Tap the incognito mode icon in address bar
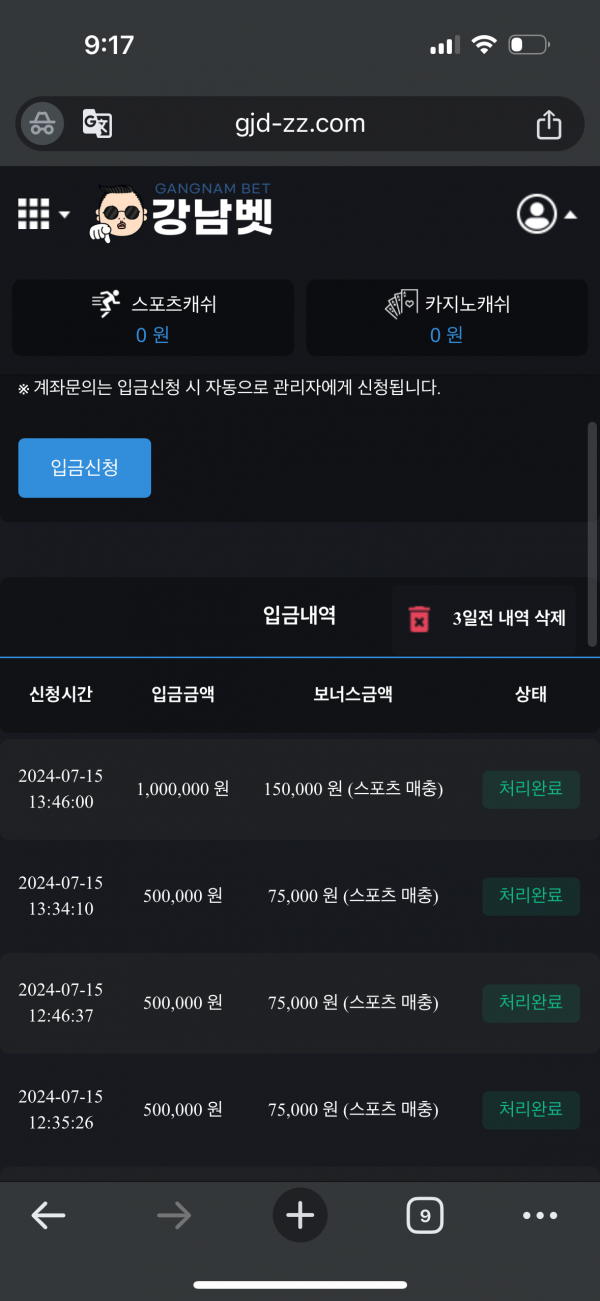 point(42,124)
